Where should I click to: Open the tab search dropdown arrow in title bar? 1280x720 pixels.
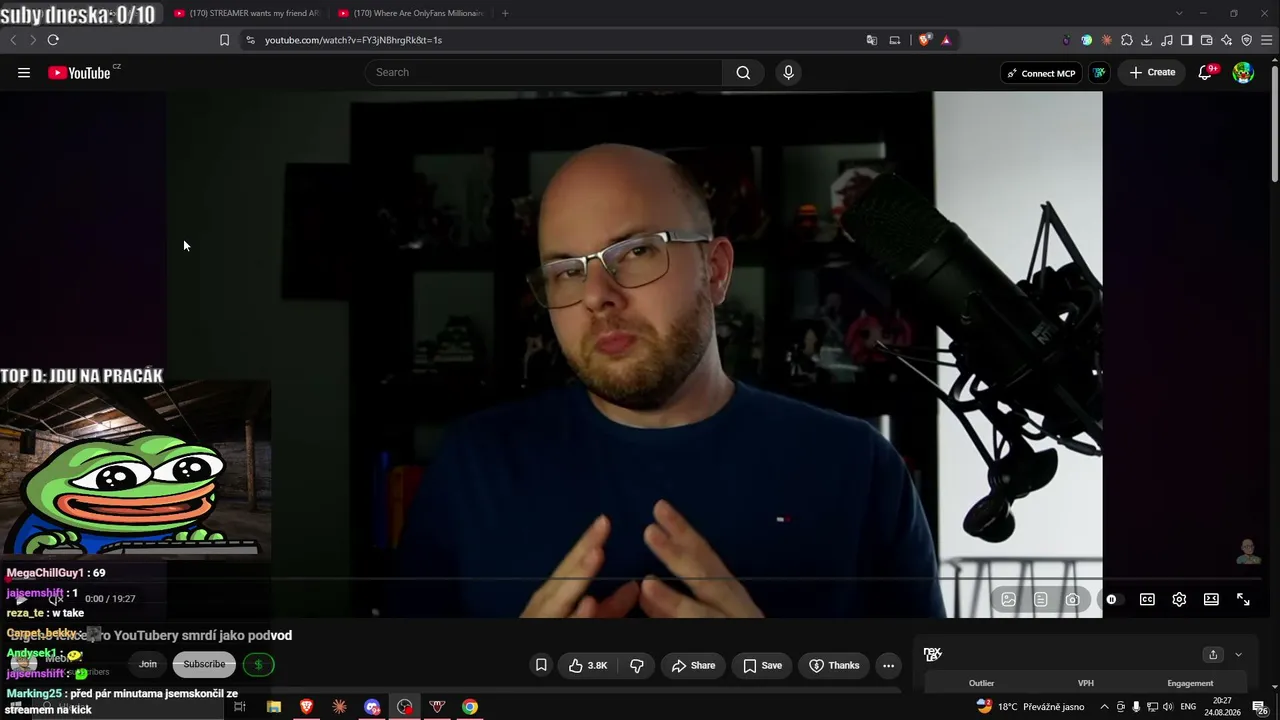[x=1179, y=13]
